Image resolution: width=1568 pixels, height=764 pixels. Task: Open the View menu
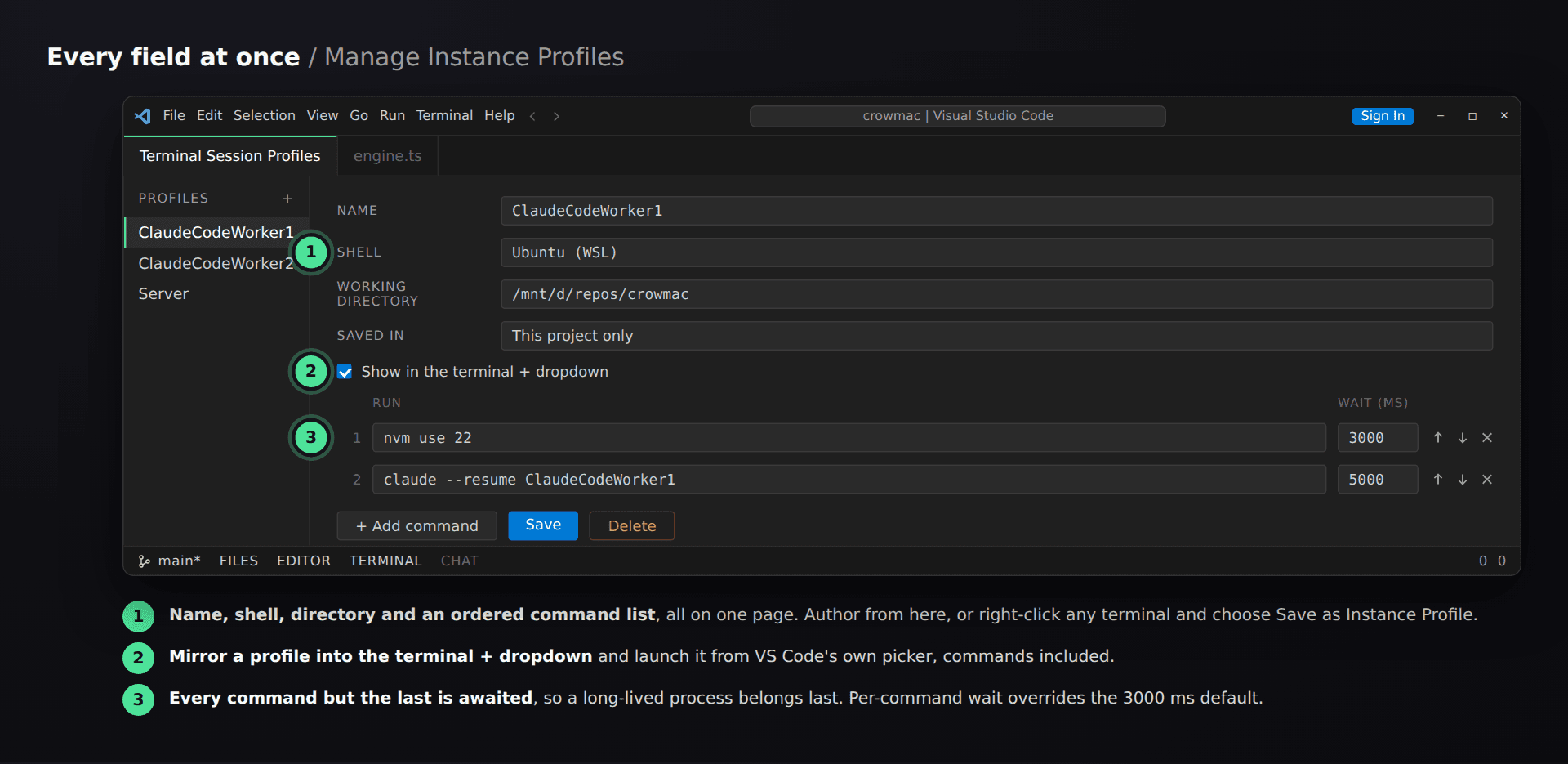(323, 116)
